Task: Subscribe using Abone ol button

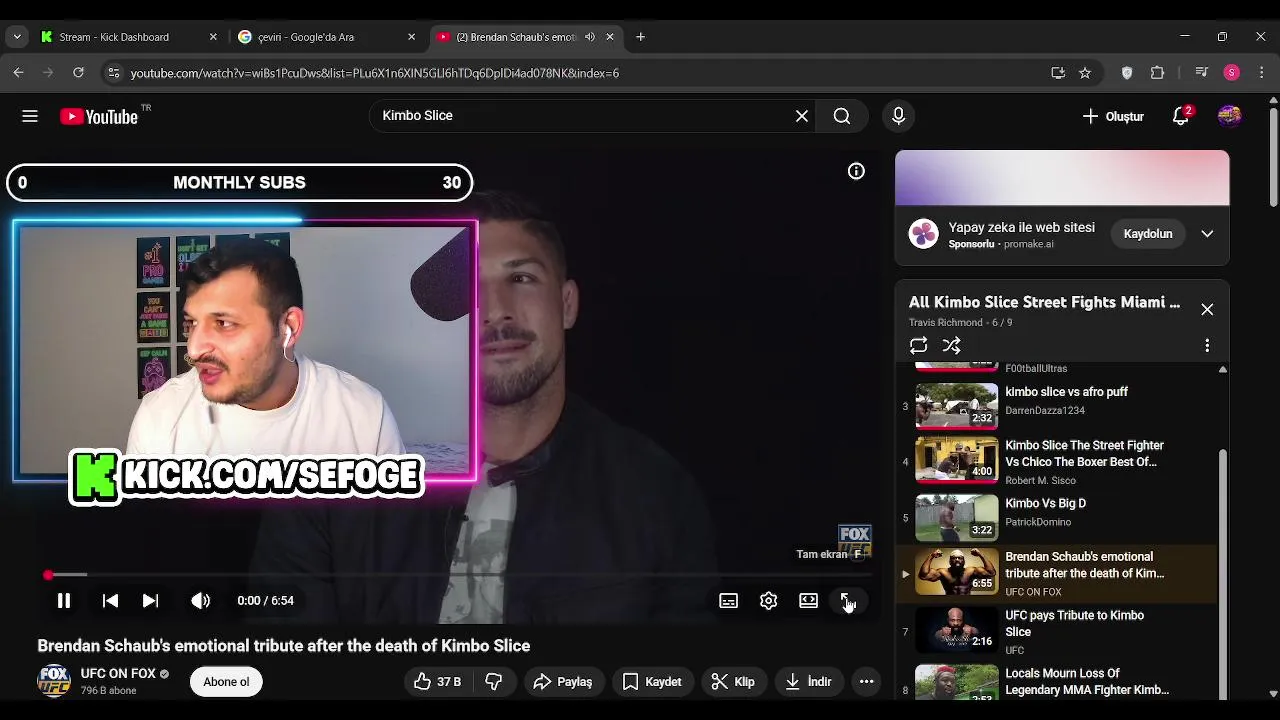Action: tap(226, 682)
